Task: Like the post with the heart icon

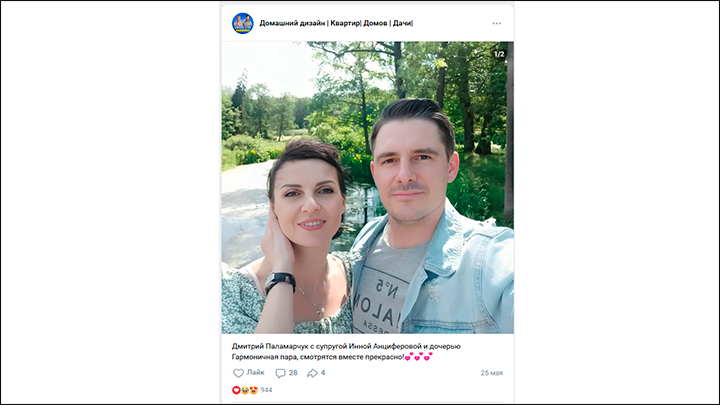Action: (x=238, y=373)
